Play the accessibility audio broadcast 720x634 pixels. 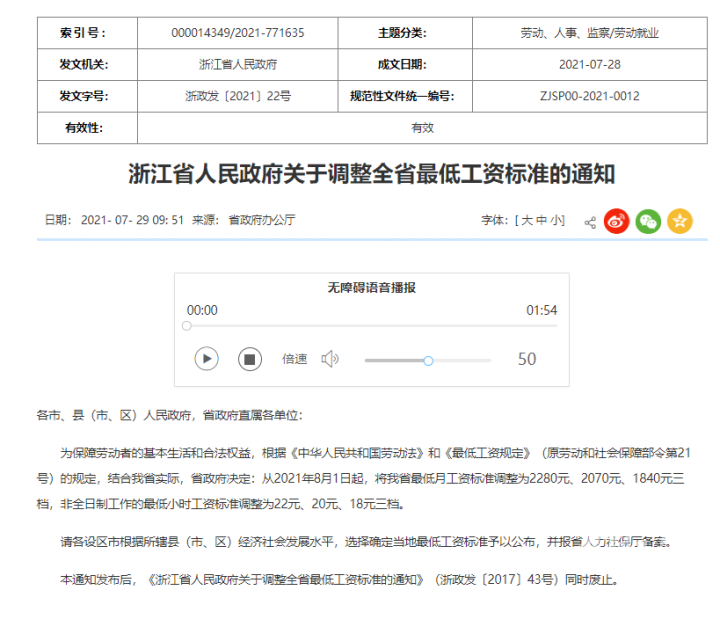point(207,359)
